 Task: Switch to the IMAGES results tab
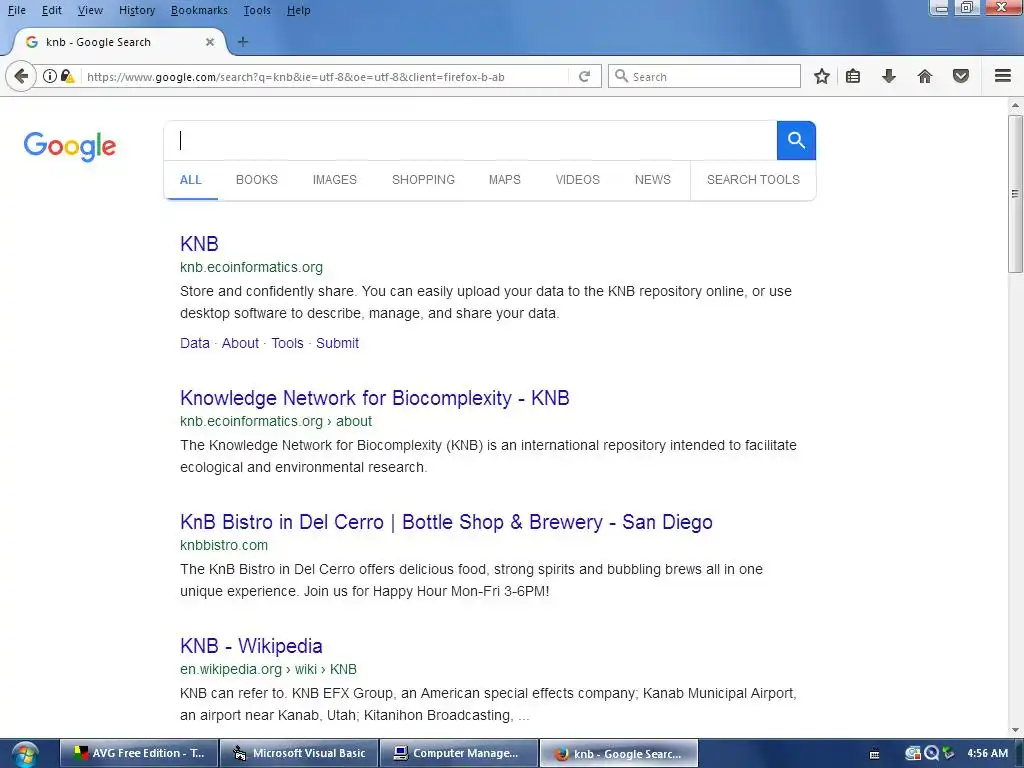click(334, 180)
